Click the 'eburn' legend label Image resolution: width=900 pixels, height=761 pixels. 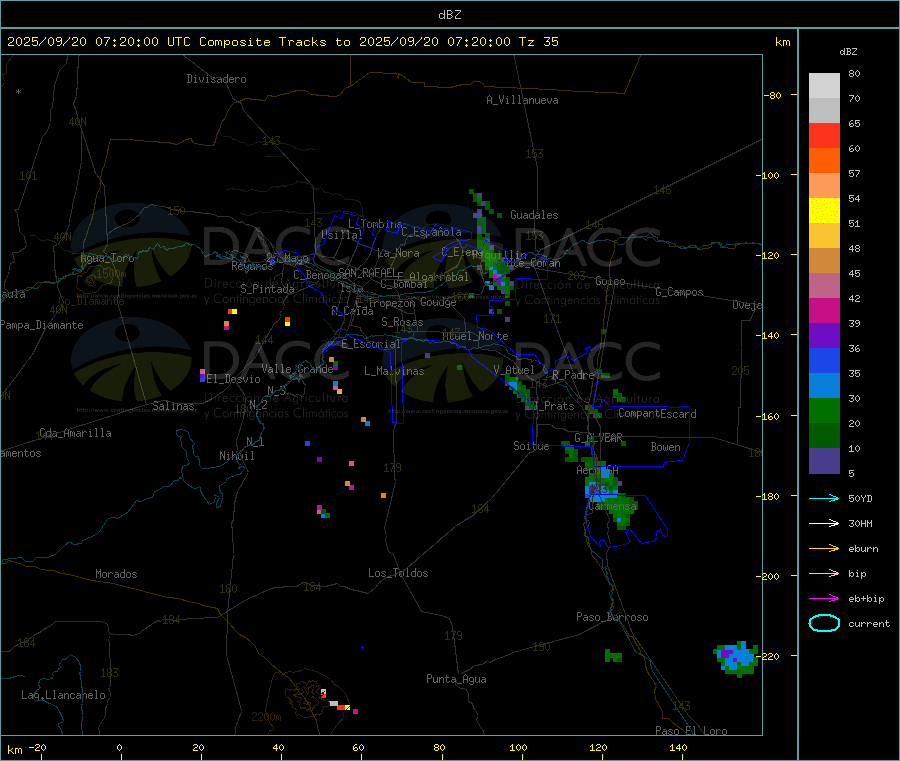coord(863,549)
